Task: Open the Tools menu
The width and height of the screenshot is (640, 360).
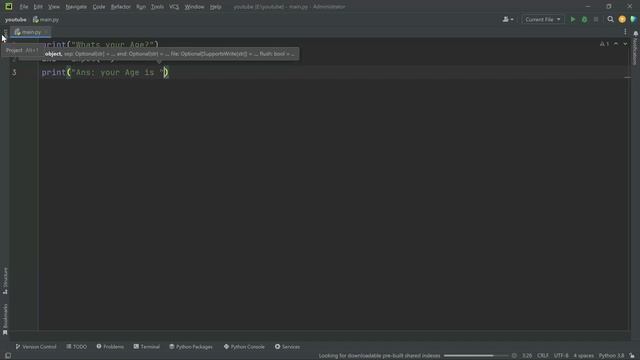Action: pos(157,7)
